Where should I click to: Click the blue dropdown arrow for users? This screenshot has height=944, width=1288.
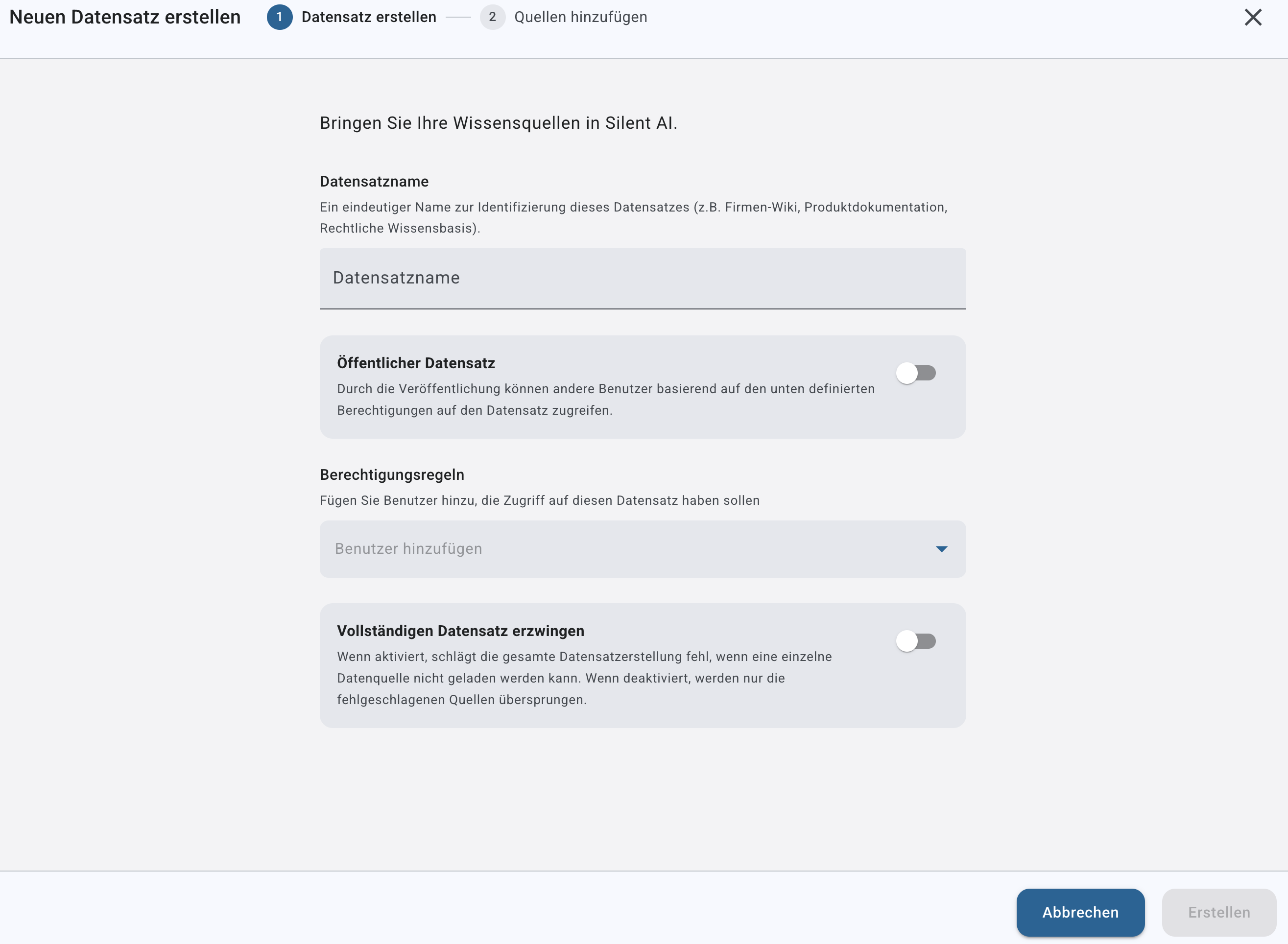tap(941, 548)
